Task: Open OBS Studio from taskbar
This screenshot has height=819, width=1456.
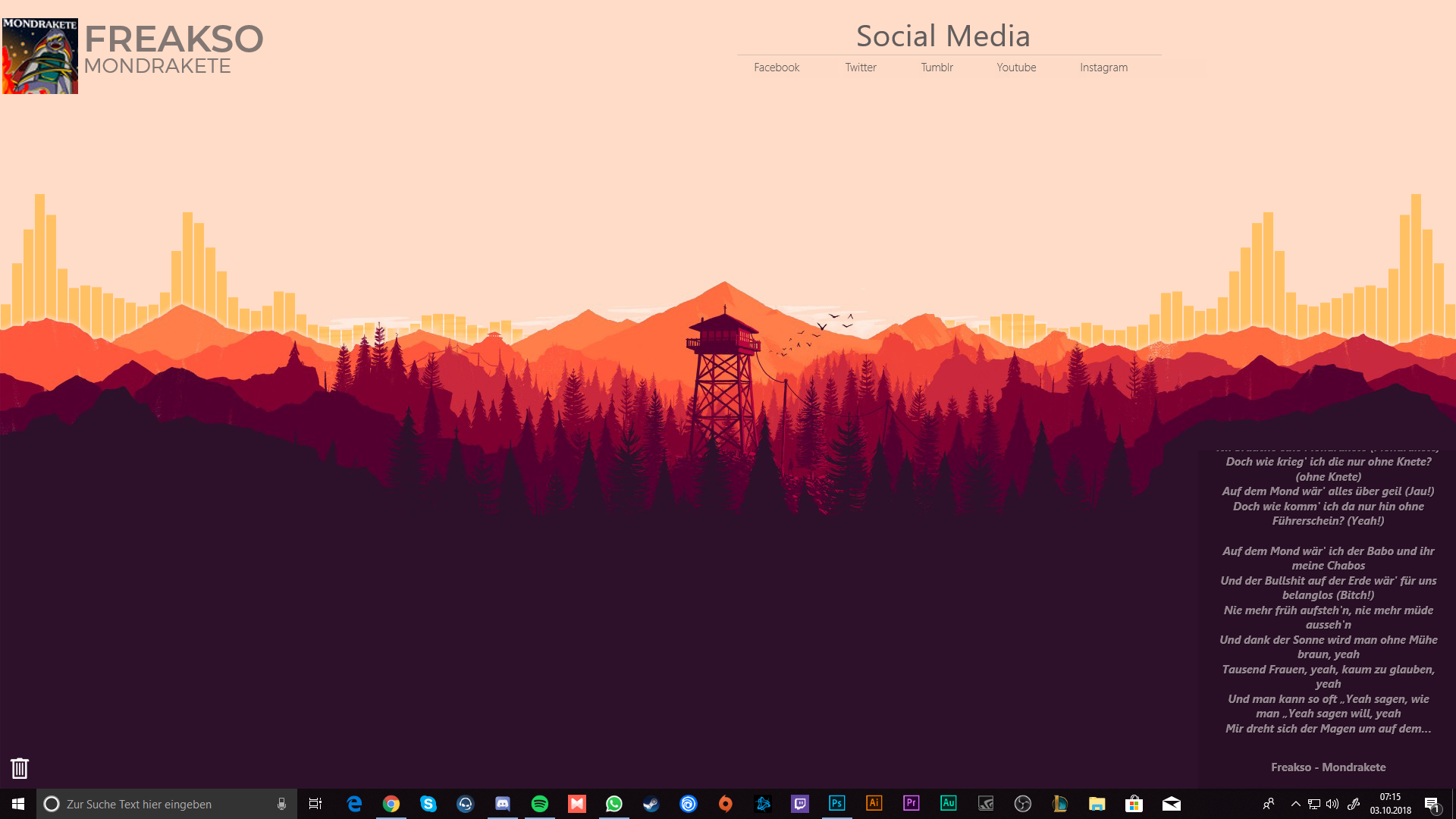Action: [1023, 804]
